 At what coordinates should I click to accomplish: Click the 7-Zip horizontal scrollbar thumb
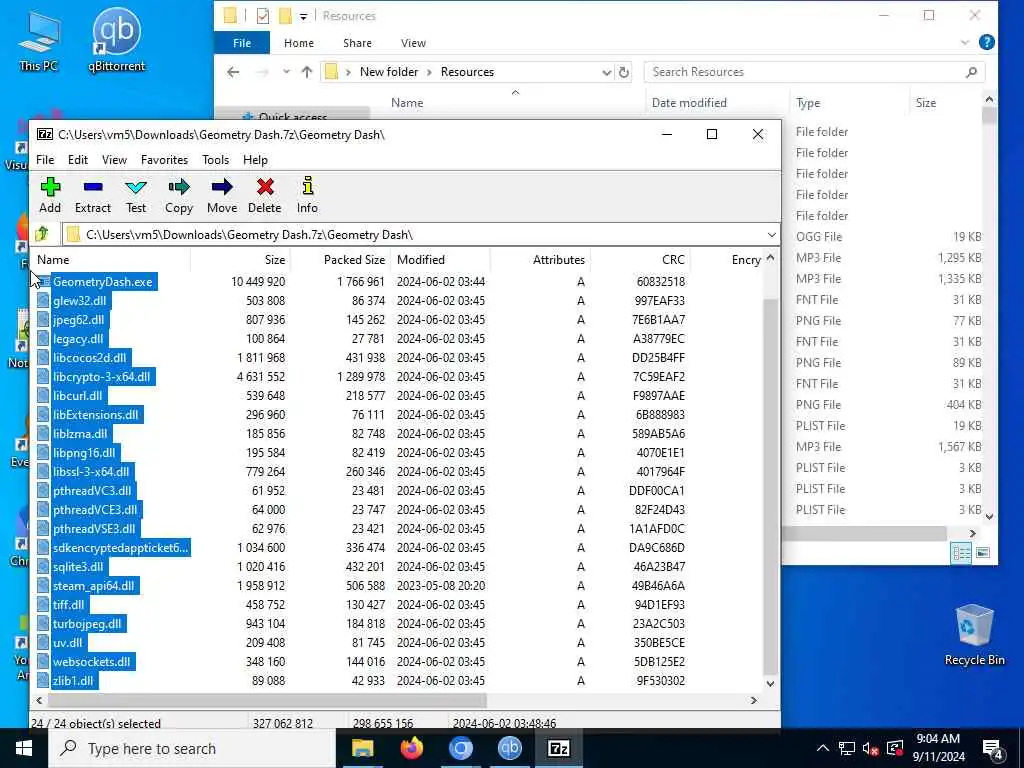266,700
